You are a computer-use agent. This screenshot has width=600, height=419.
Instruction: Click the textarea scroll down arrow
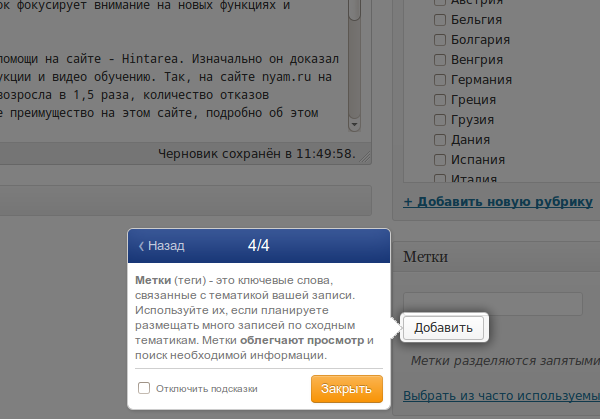coord(354,125)
